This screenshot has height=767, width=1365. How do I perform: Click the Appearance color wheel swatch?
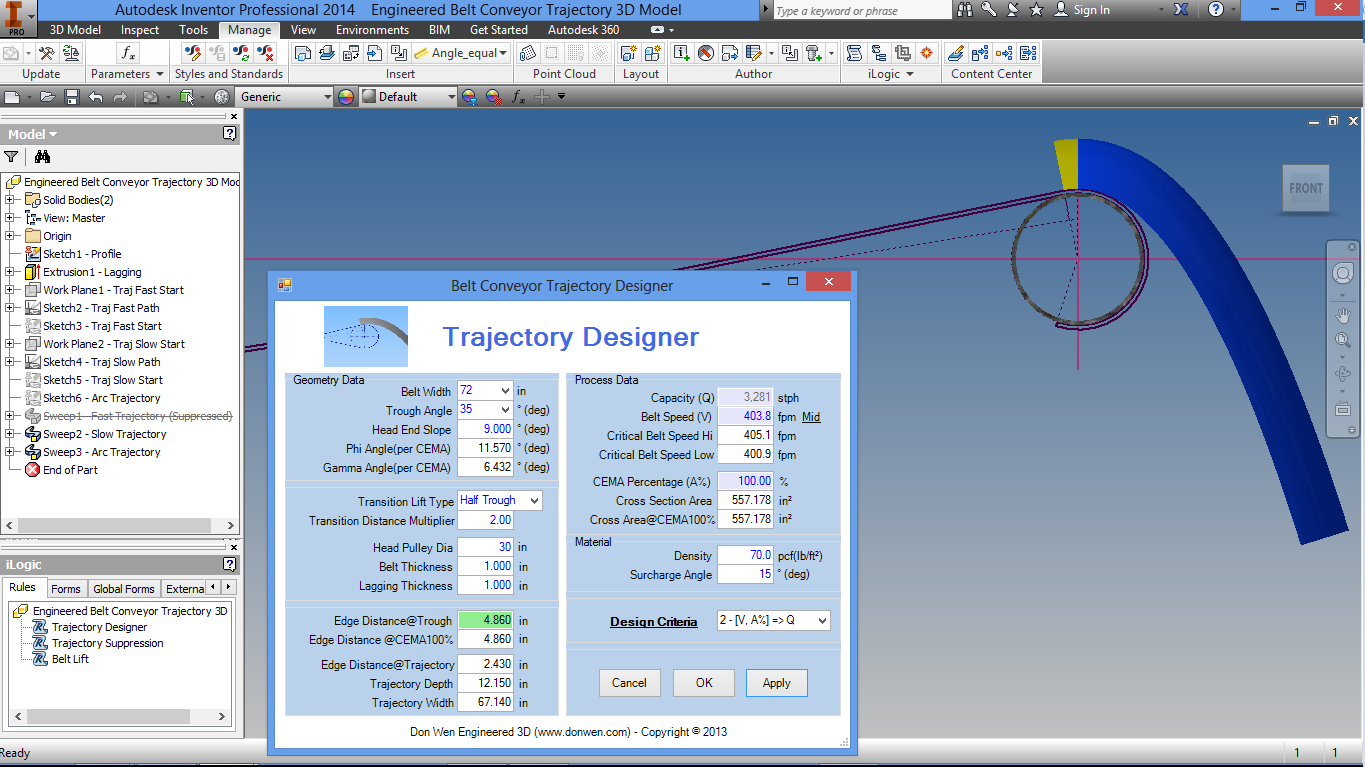click(346, 97)
